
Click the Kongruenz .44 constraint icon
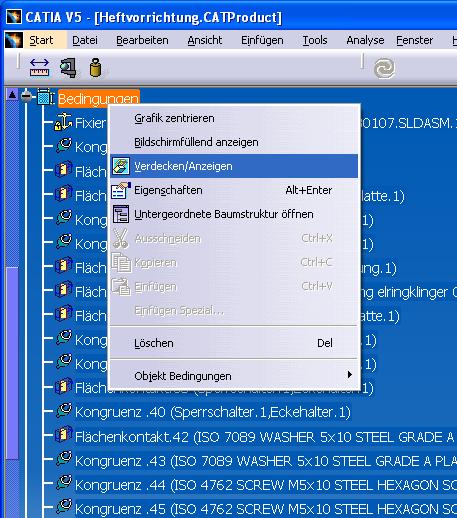click(x=64, y=483)
